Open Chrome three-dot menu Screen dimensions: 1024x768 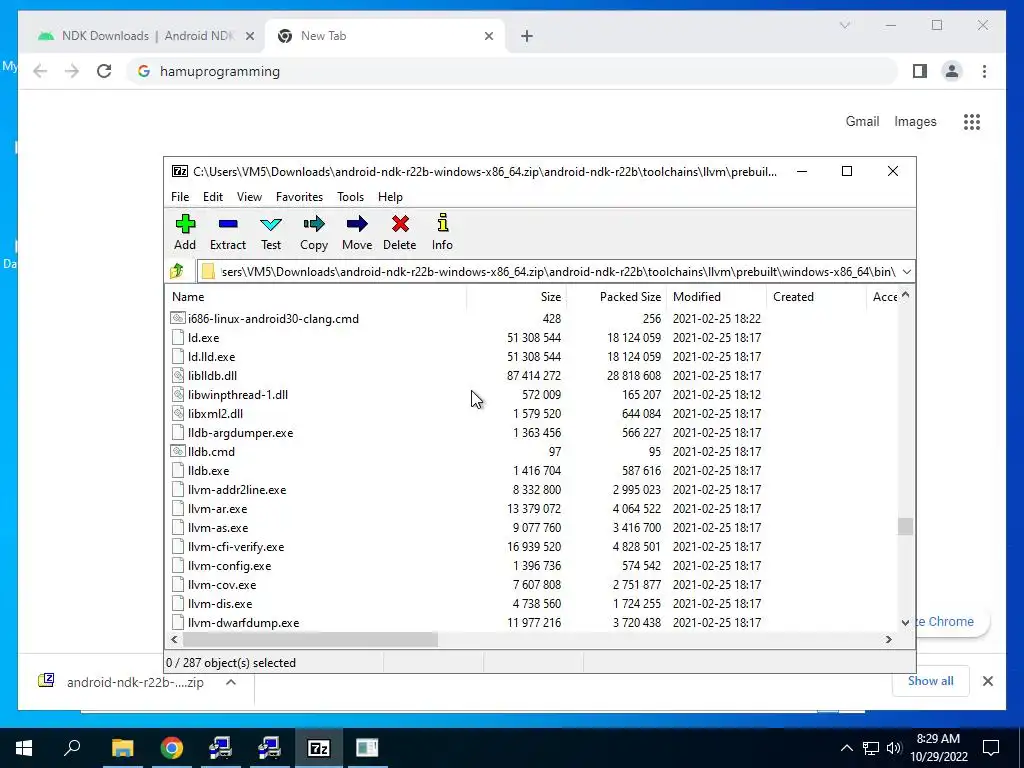[984, 71]
